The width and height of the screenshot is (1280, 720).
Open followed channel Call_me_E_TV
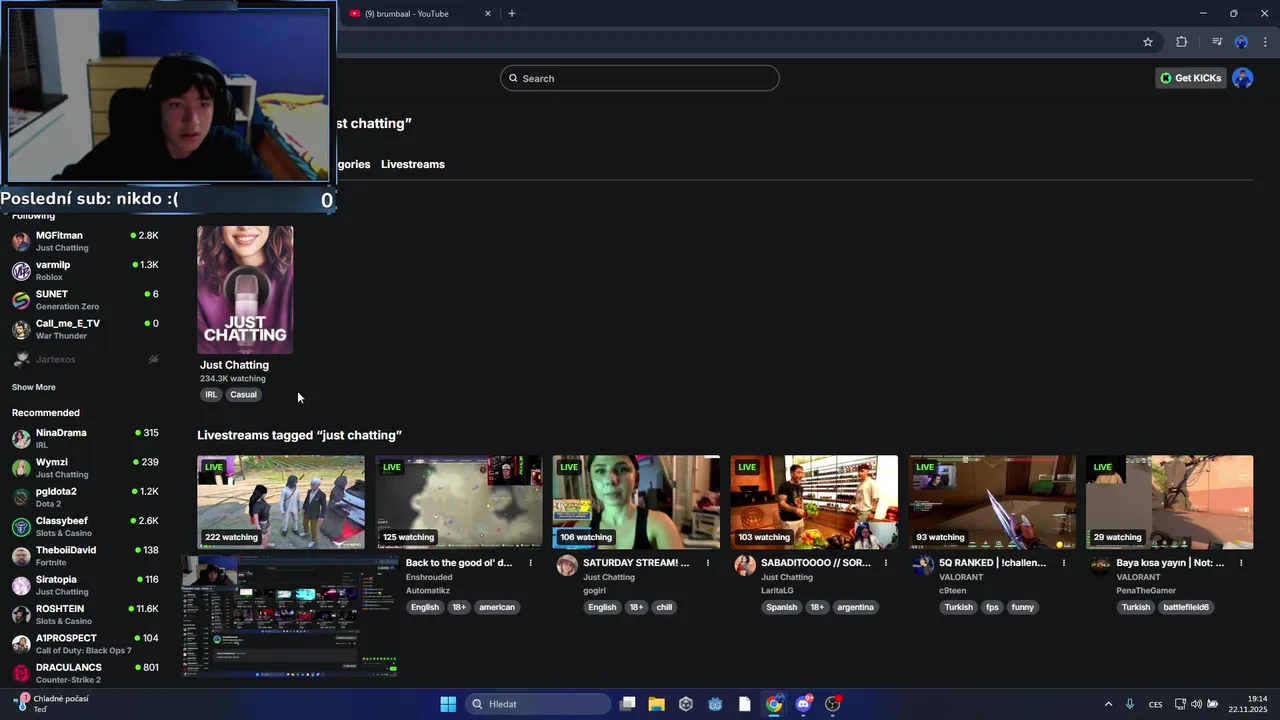click(85, 329)
